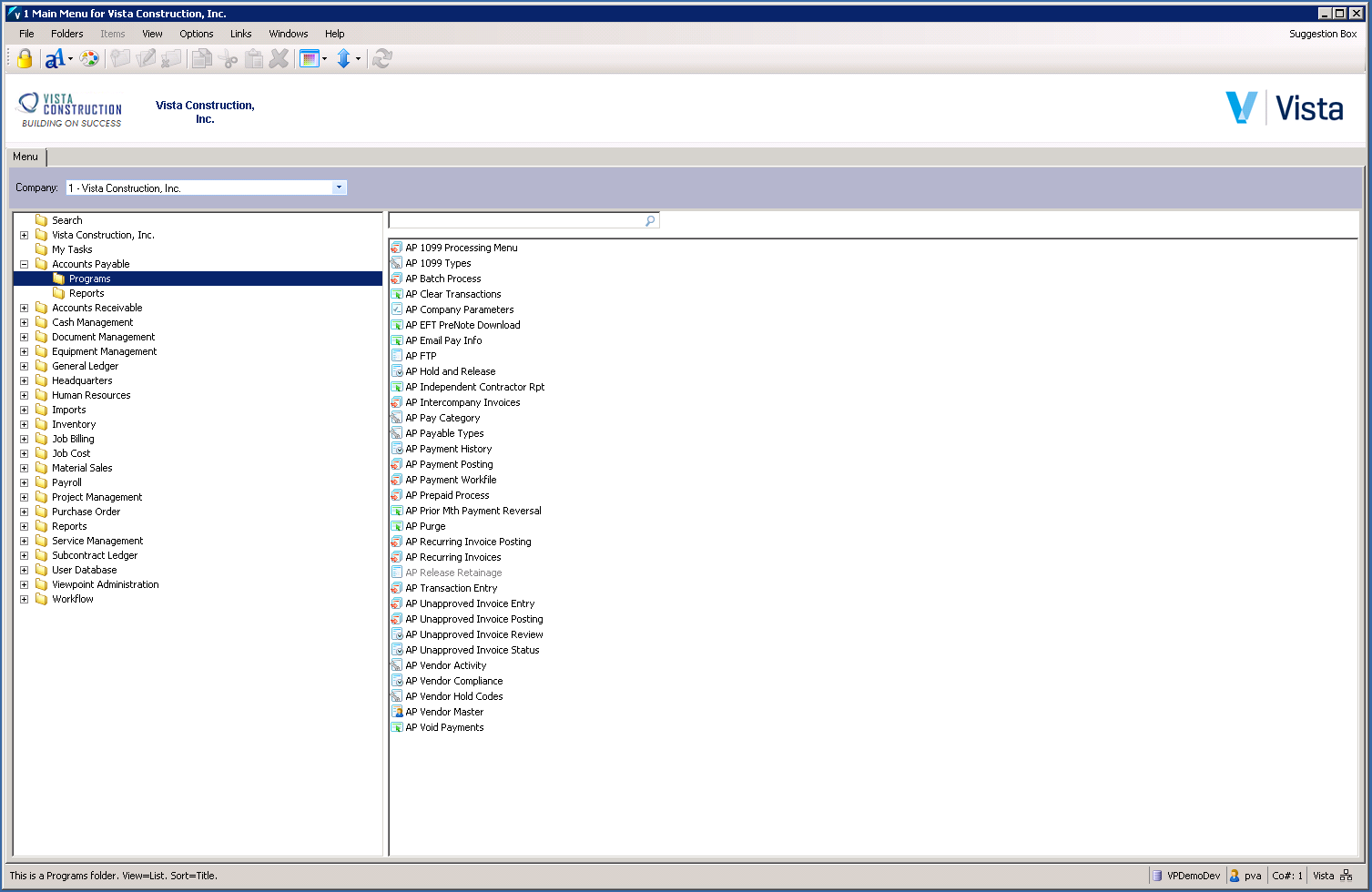Image resolution: width=1372 pixels, height=892 pixels.
Task: Click the AP Purge item icon
Action: tap(397, 526)
